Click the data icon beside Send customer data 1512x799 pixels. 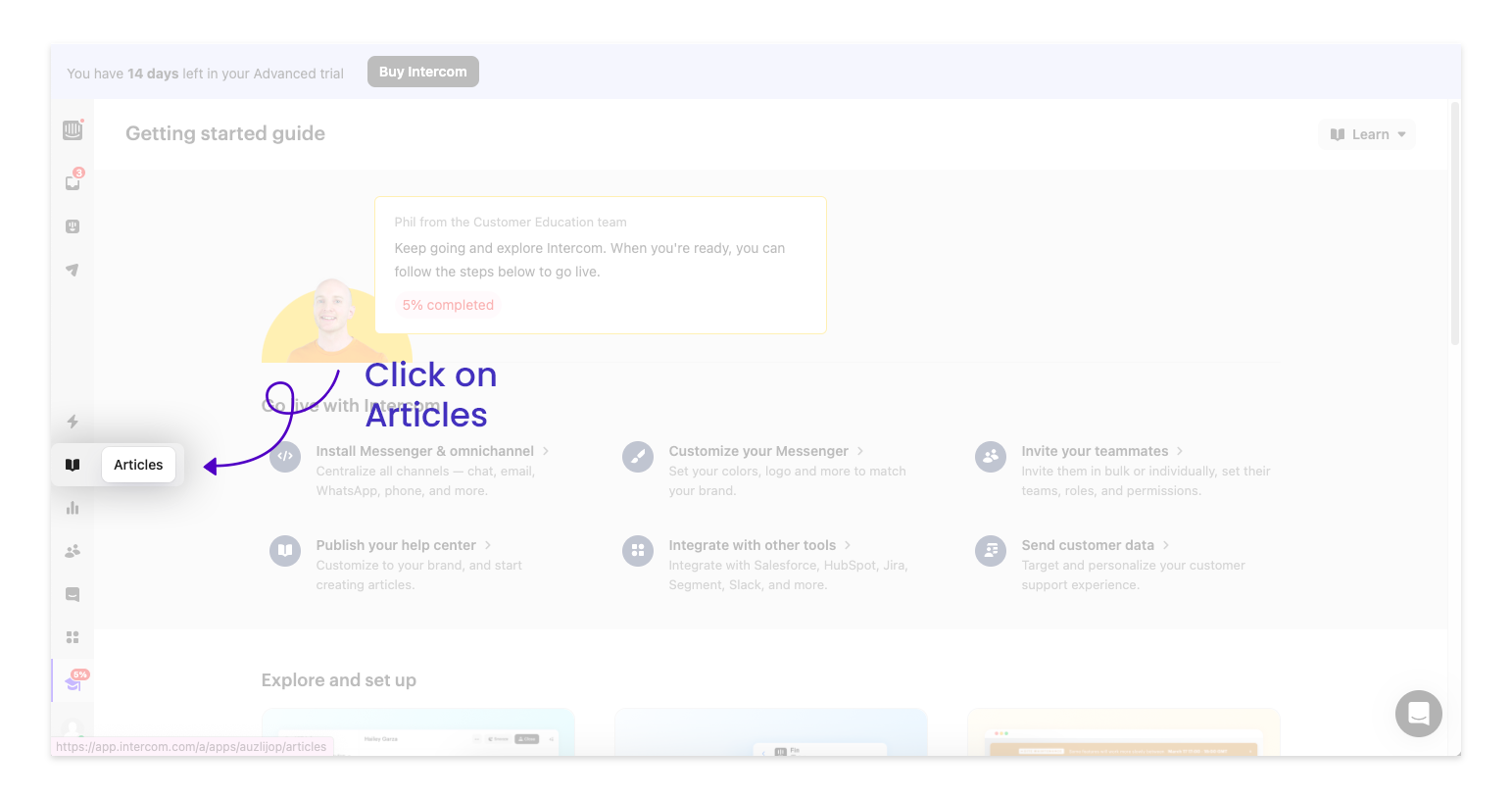click(x=991, y=550)
